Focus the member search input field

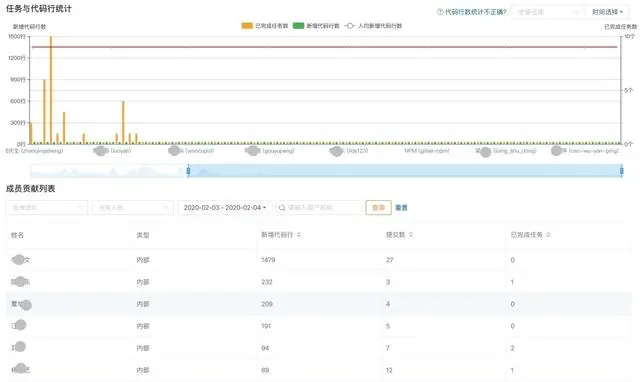point(319,207)
